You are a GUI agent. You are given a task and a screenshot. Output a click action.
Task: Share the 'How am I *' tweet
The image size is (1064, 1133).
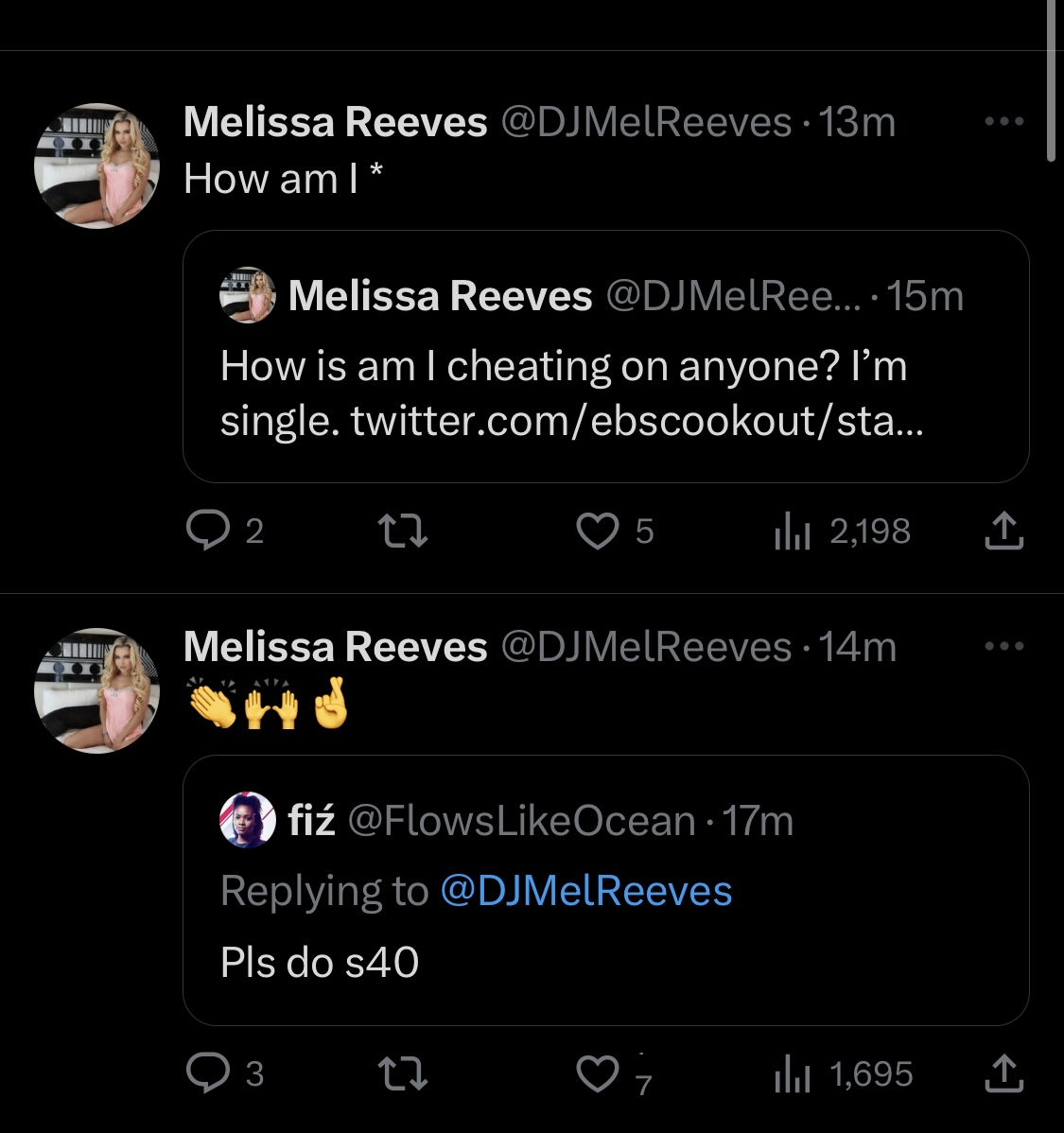tap(1004, 532)
